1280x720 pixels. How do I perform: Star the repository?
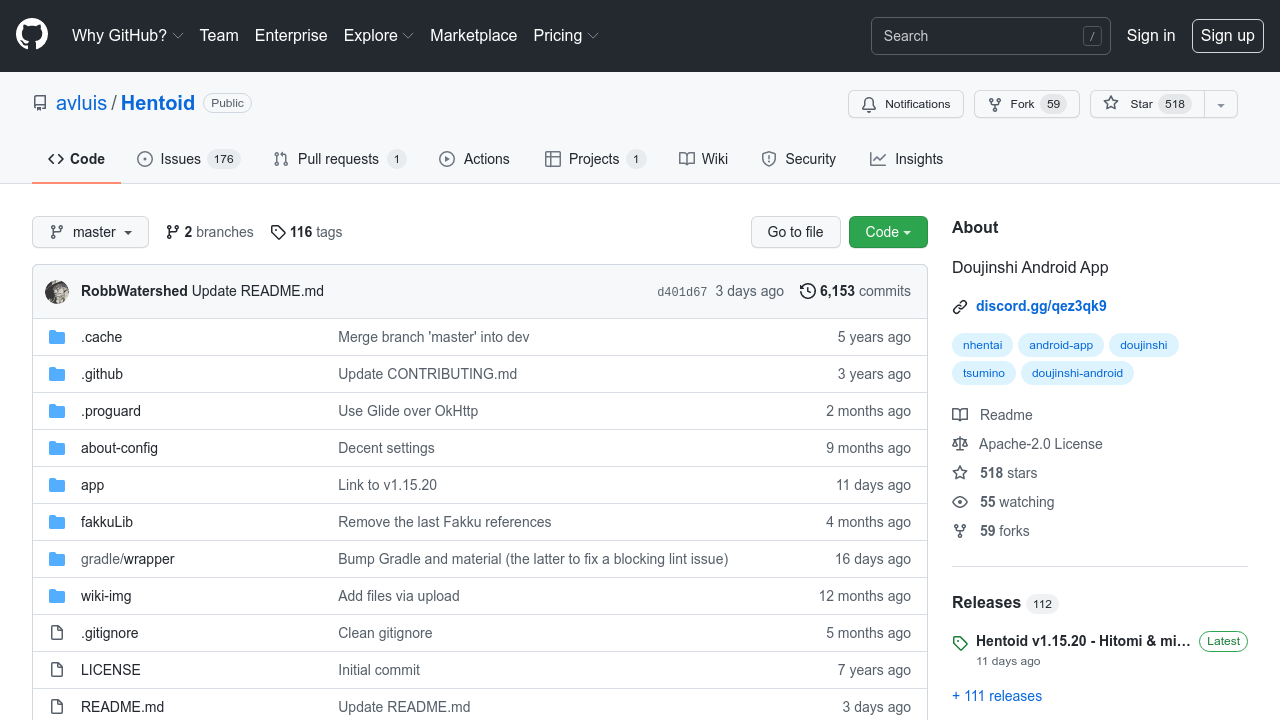[x=1147, y=104]
